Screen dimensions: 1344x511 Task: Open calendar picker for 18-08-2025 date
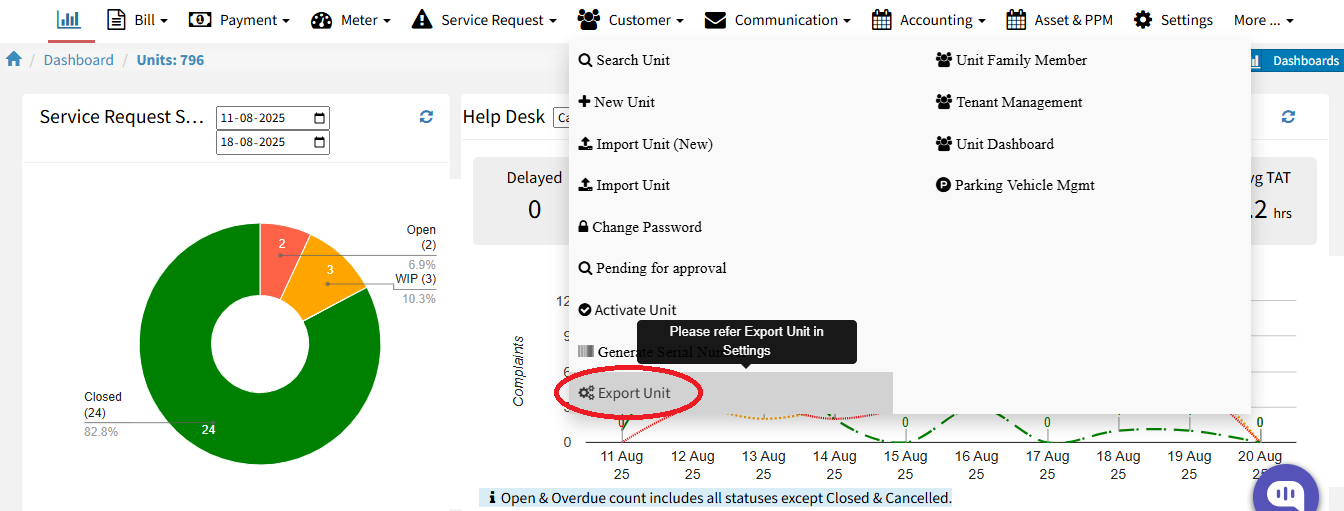pos(319,142)
